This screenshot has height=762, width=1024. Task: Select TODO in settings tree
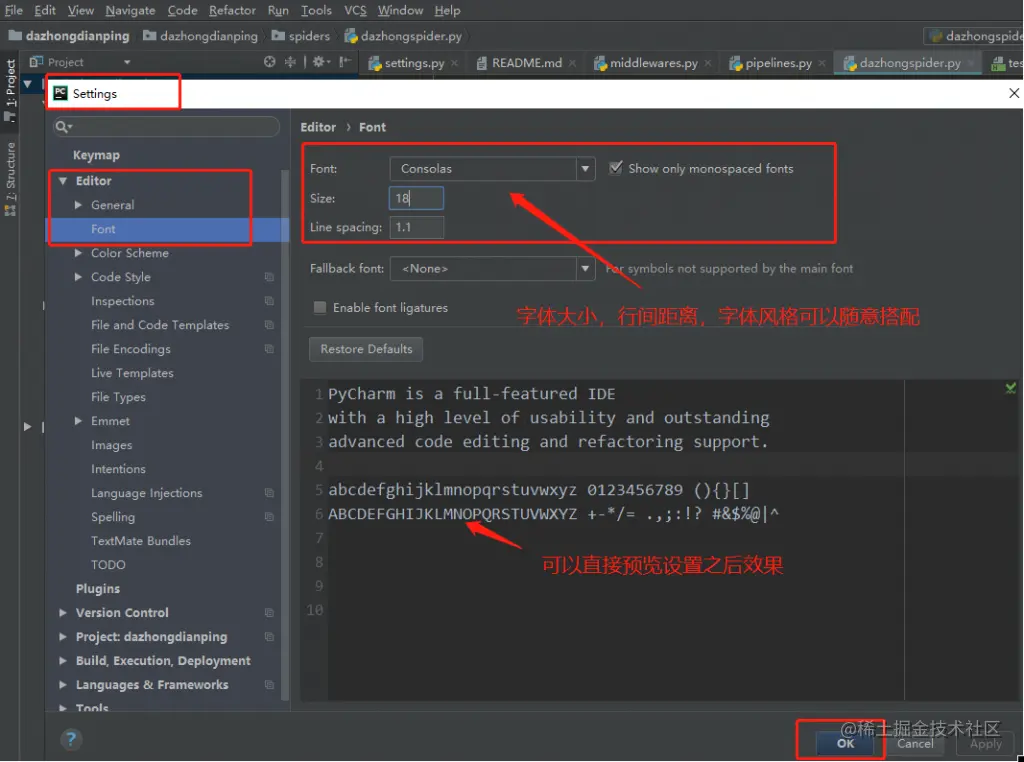click(x=108, y=565)
